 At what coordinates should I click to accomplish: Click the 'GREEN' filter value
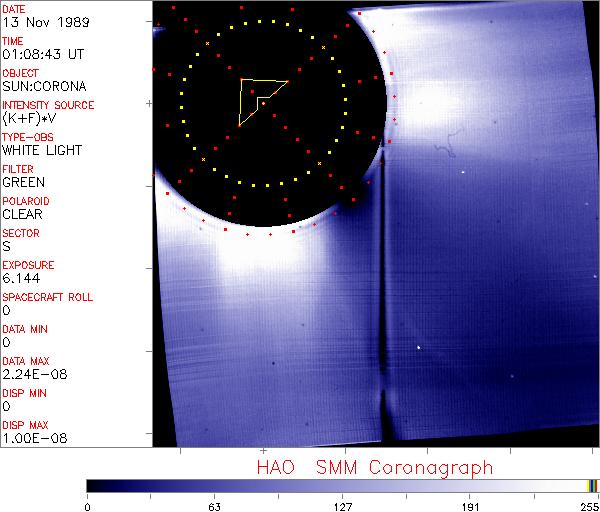[x=24, y=182]
